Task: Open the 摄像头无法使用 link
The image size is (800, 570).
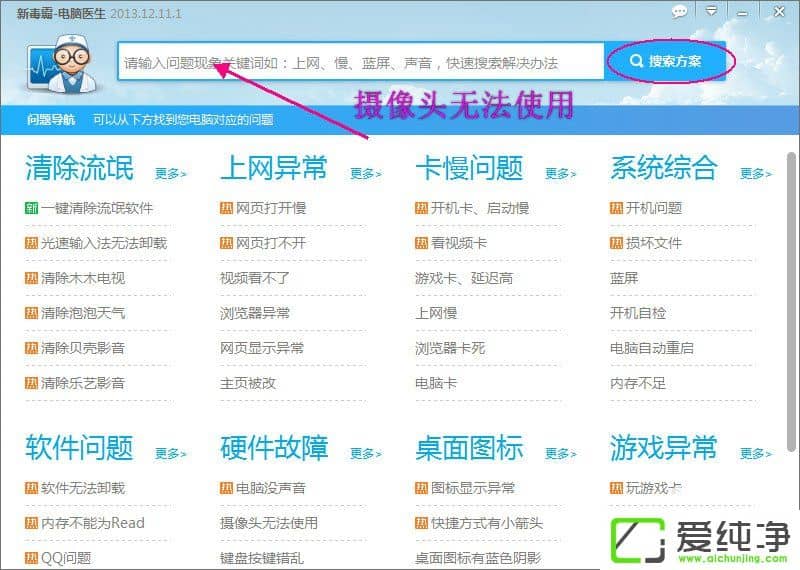Action: click(268, 523)
